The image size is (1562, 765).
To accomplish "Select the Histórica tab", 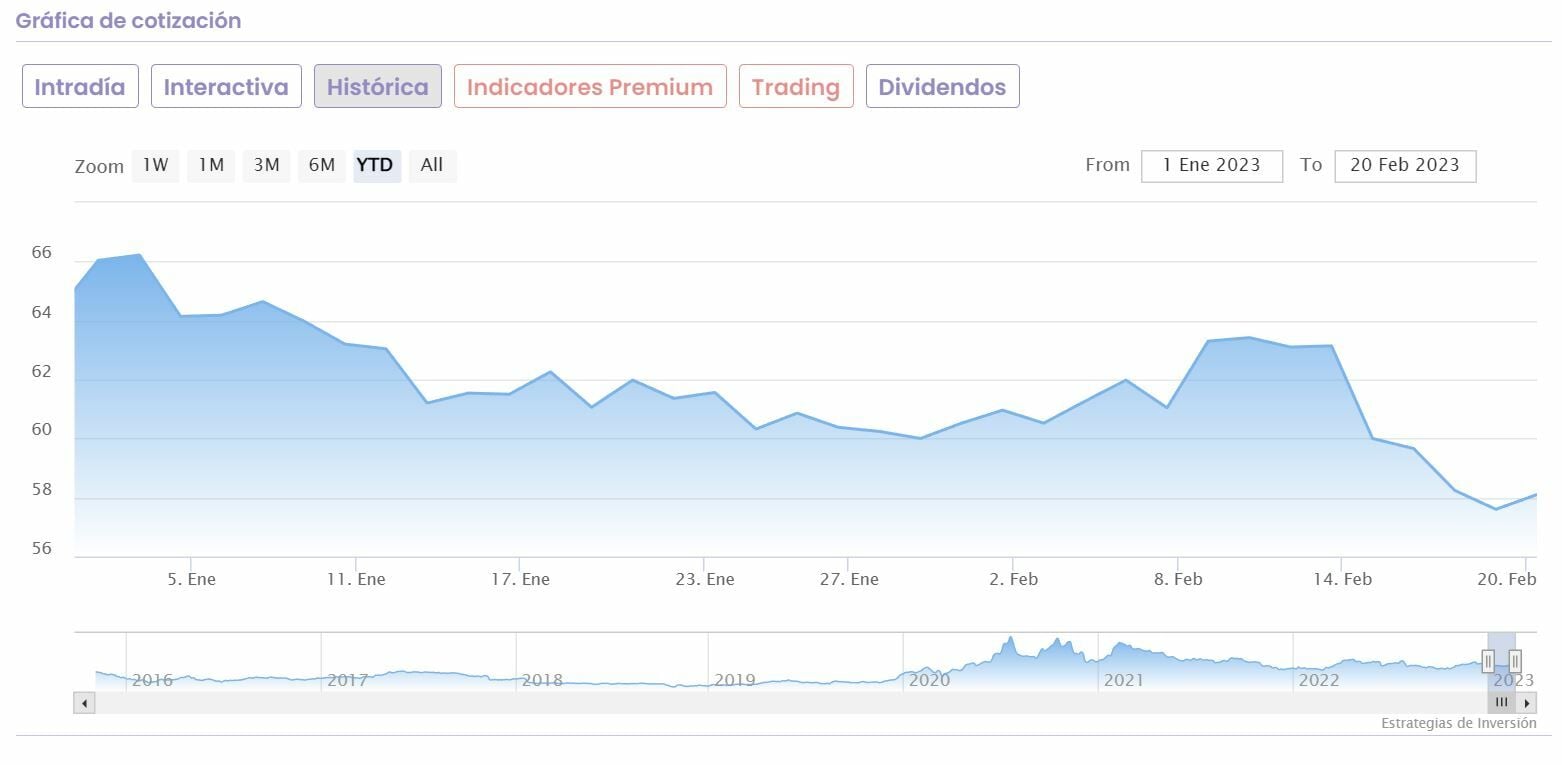I will [x=378, y=87].
